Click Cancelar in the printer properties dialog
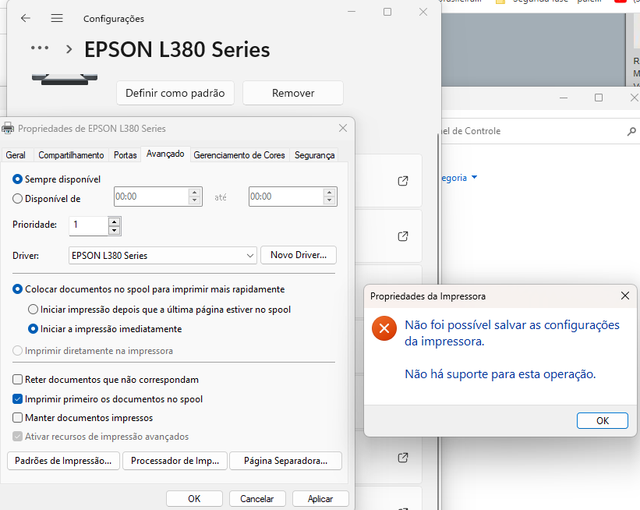Viewport: 640px width, 510px height. pyautogui.click(x=257, y=499)
